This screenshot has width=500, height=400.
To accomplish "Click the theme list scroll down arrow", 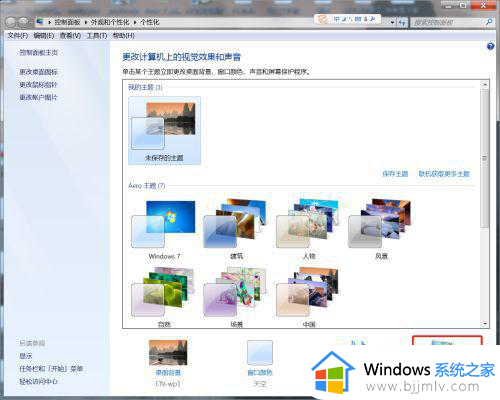I will coord(485,324).
